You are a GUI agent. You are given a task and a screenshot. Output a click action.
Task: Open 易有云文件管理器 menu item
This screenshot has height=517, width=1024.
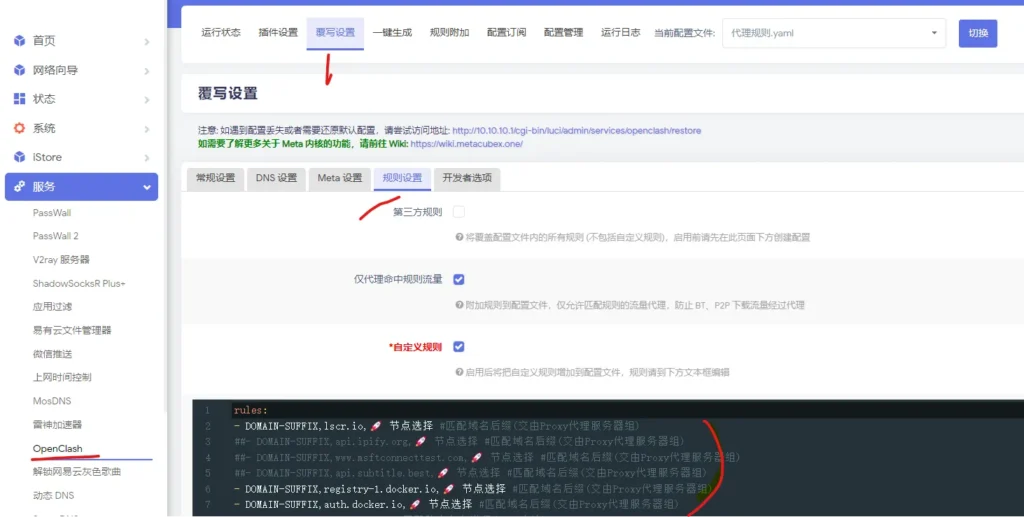[x=72, y=330]
